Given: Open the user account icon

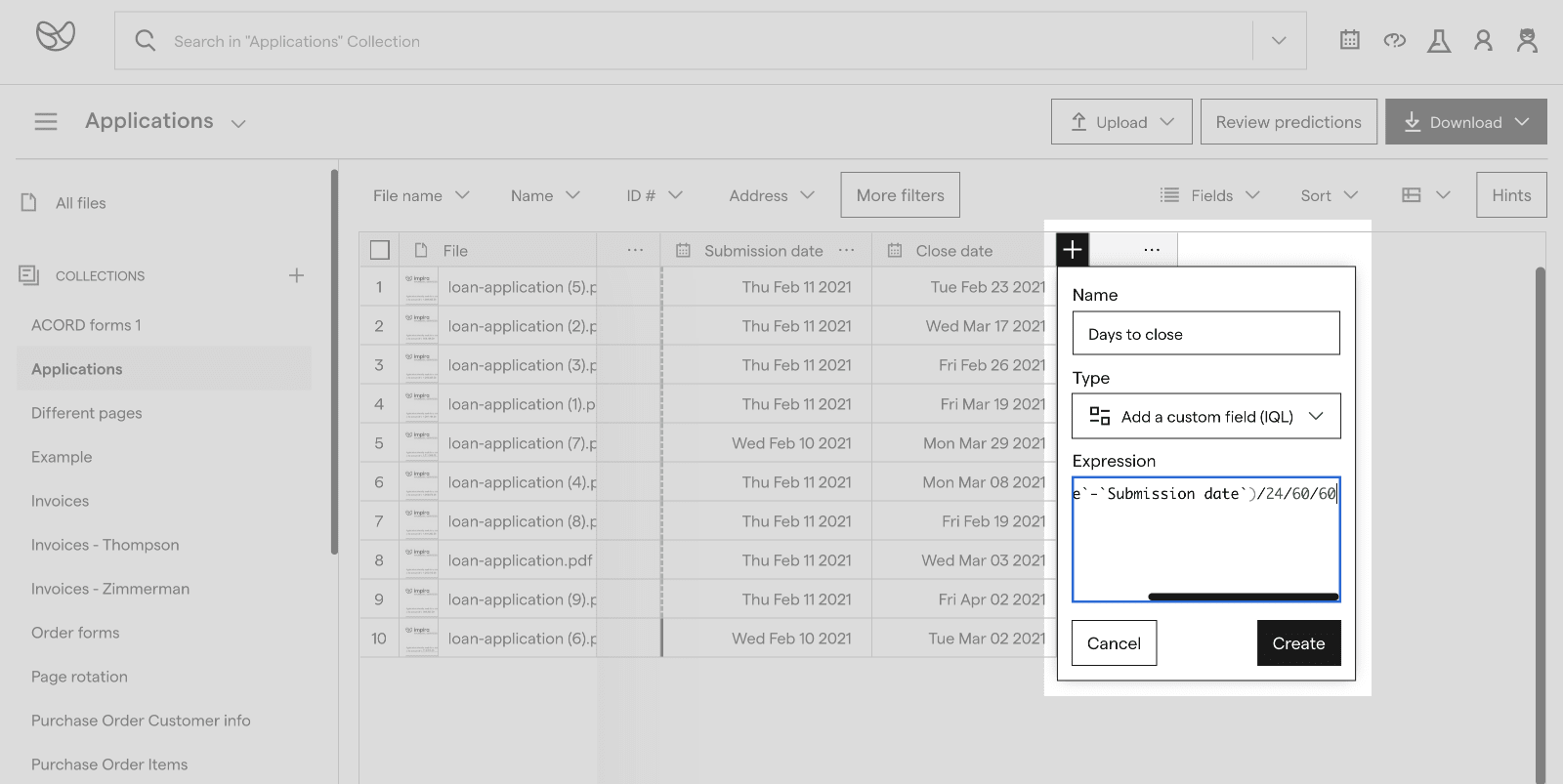Looking at the screenshot, I should (1483, 40).
